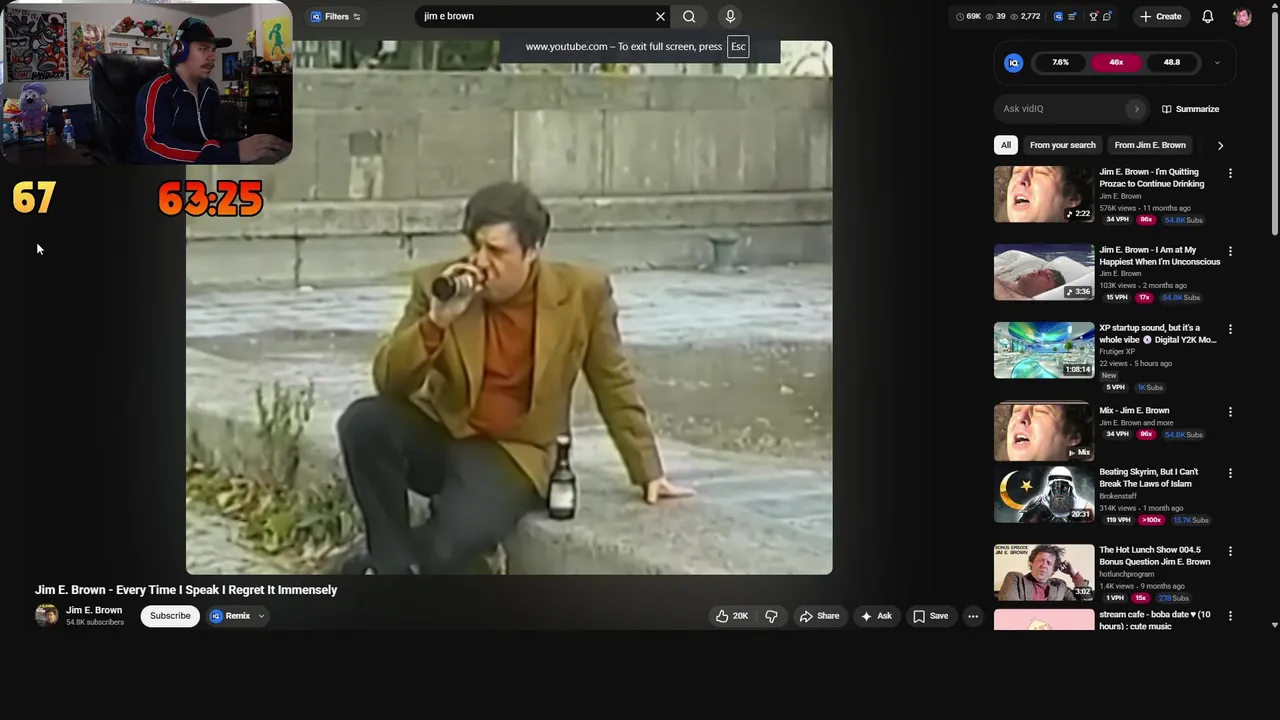Image resolution: width=1280 pixels, height=720 pixels.
Task: Click the Ask button under video
Action: point(876,616)
